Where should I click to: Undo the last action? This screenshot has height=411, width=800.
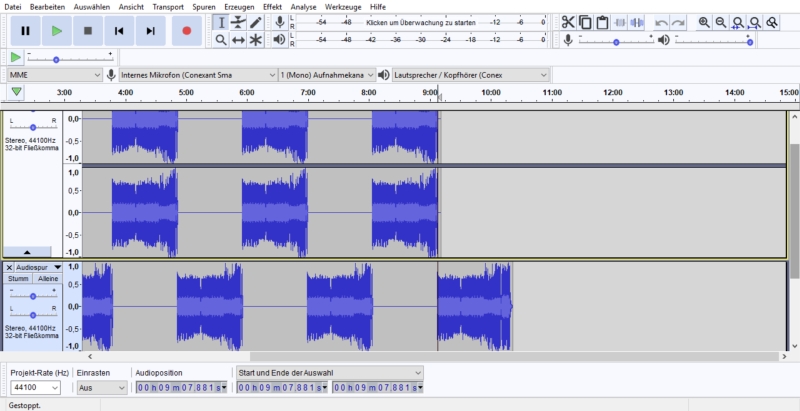[x=662, y=22]
